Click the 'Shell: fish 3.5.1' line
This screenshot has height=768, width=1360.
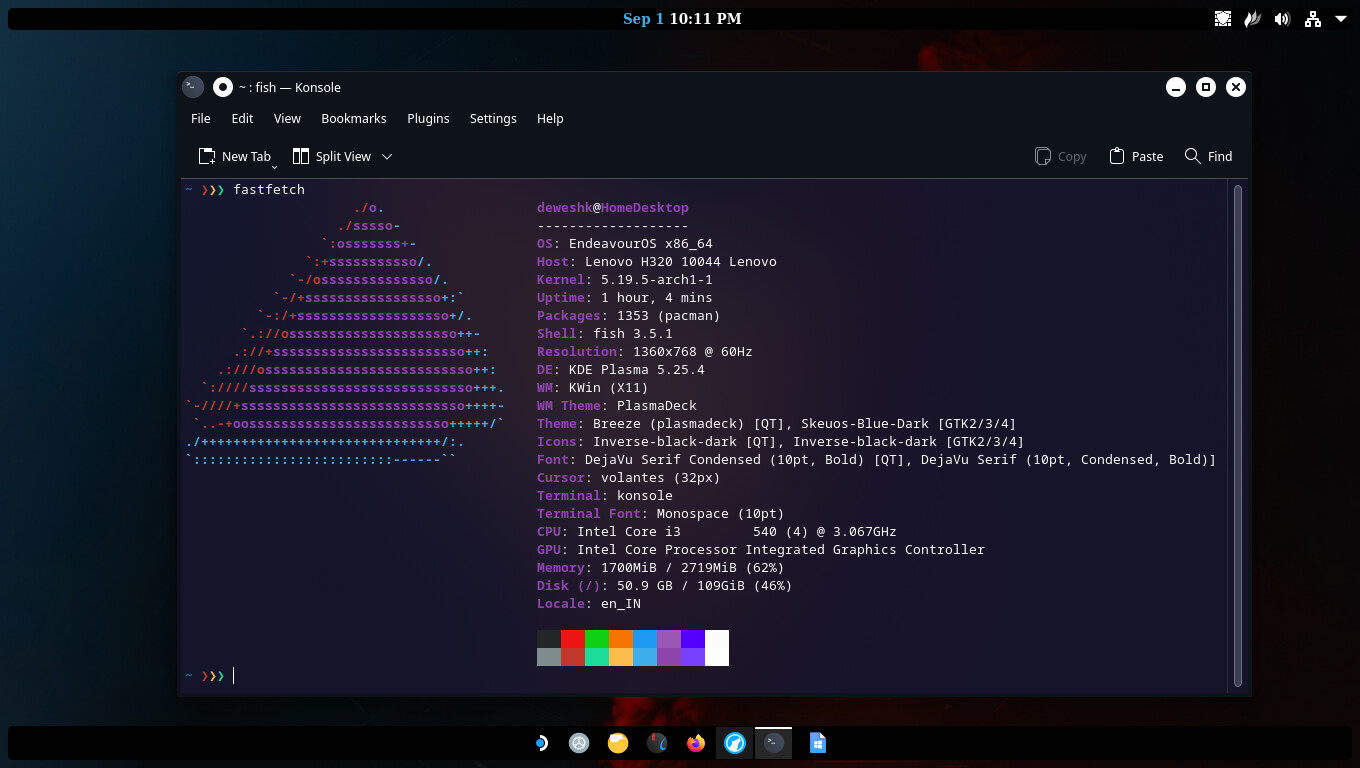point(605,333)
